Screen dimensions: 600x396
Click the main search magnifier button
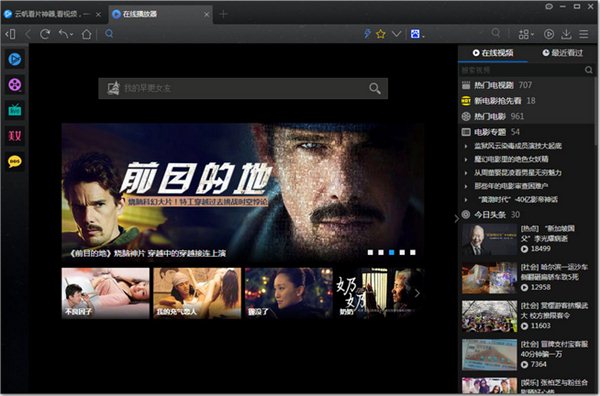(375, 88)
